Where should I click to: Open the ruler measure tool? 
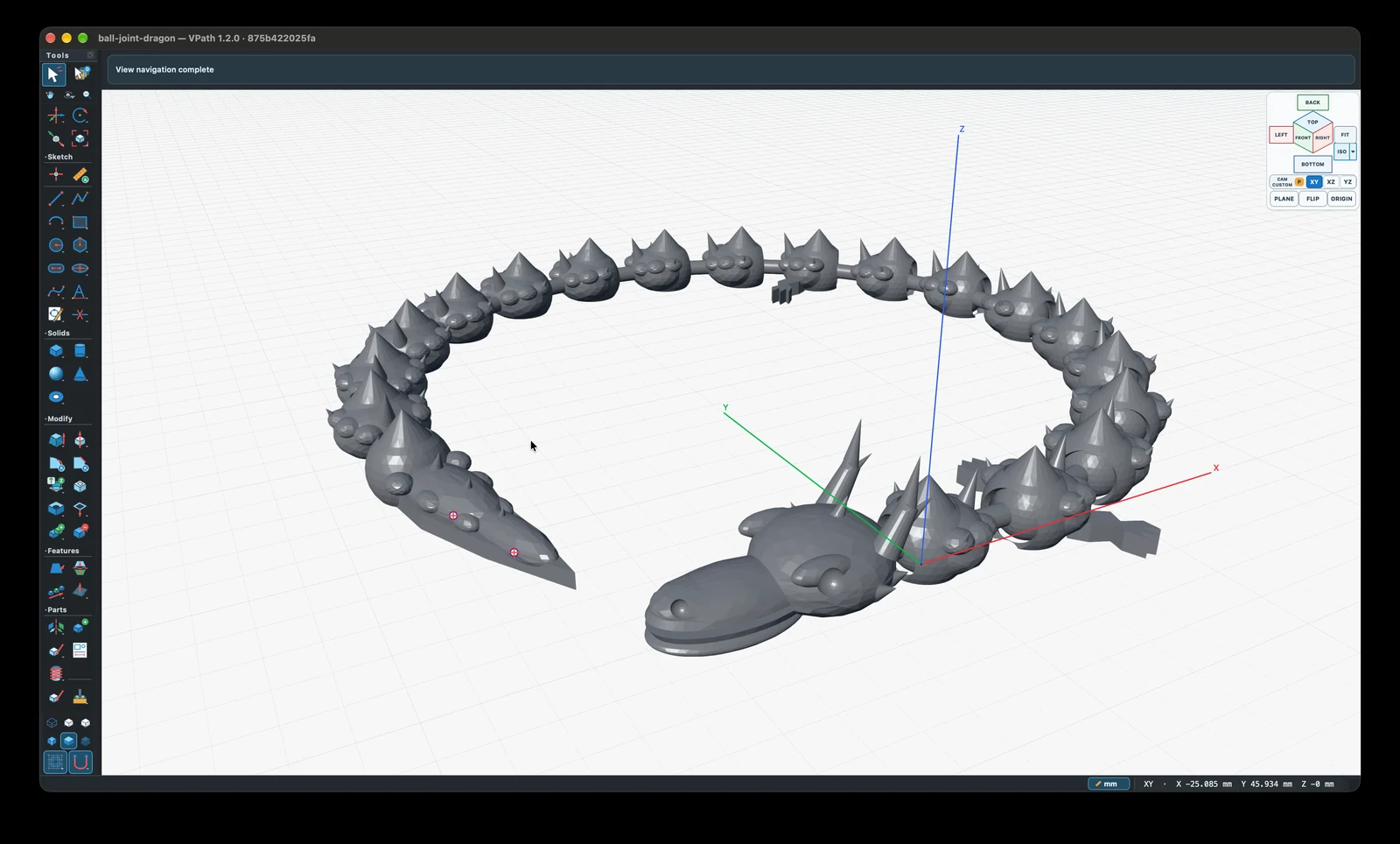(x=80, y=175)
